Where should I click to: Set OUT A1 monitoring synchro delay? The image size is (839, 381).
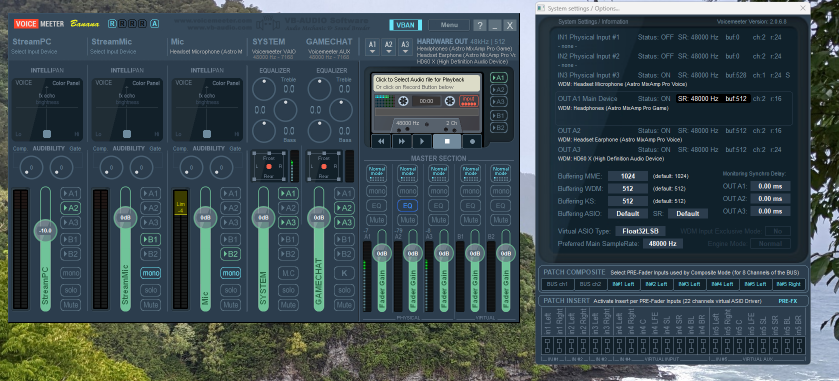(x=770, y=186)
